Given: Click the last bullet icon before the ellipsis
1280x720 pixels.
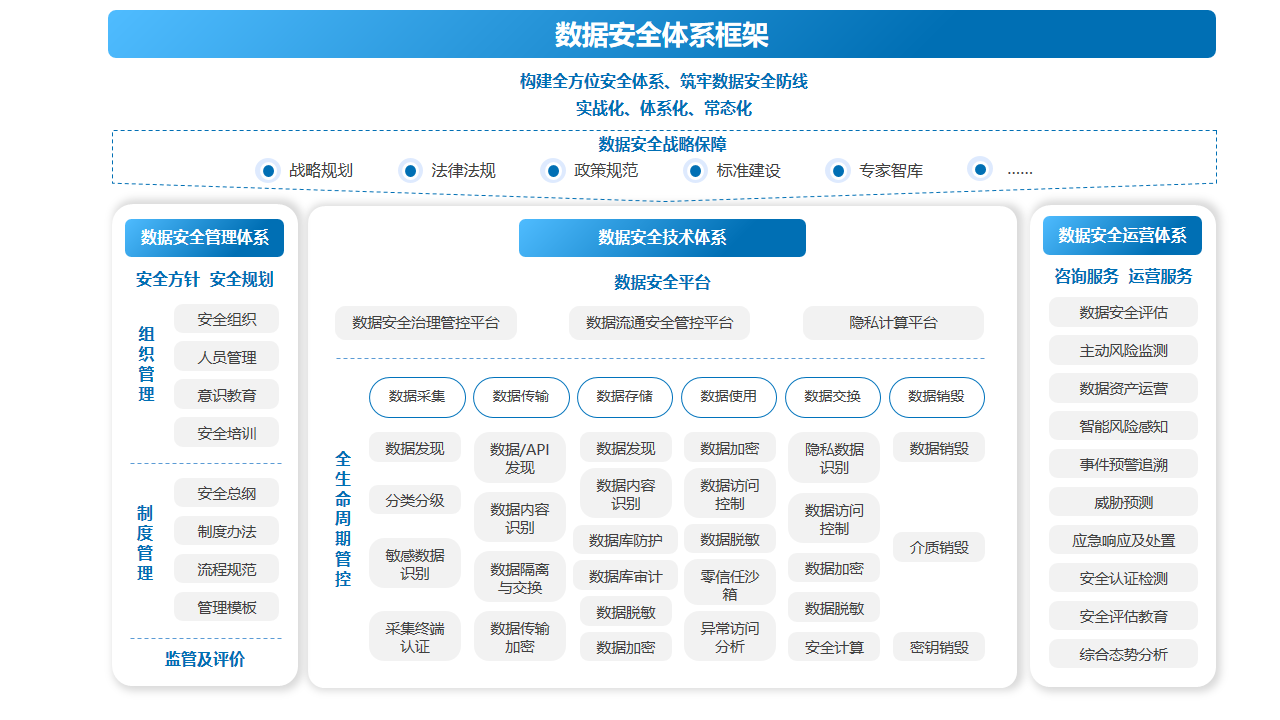Looking at the screenshot, I should (981, 169).
